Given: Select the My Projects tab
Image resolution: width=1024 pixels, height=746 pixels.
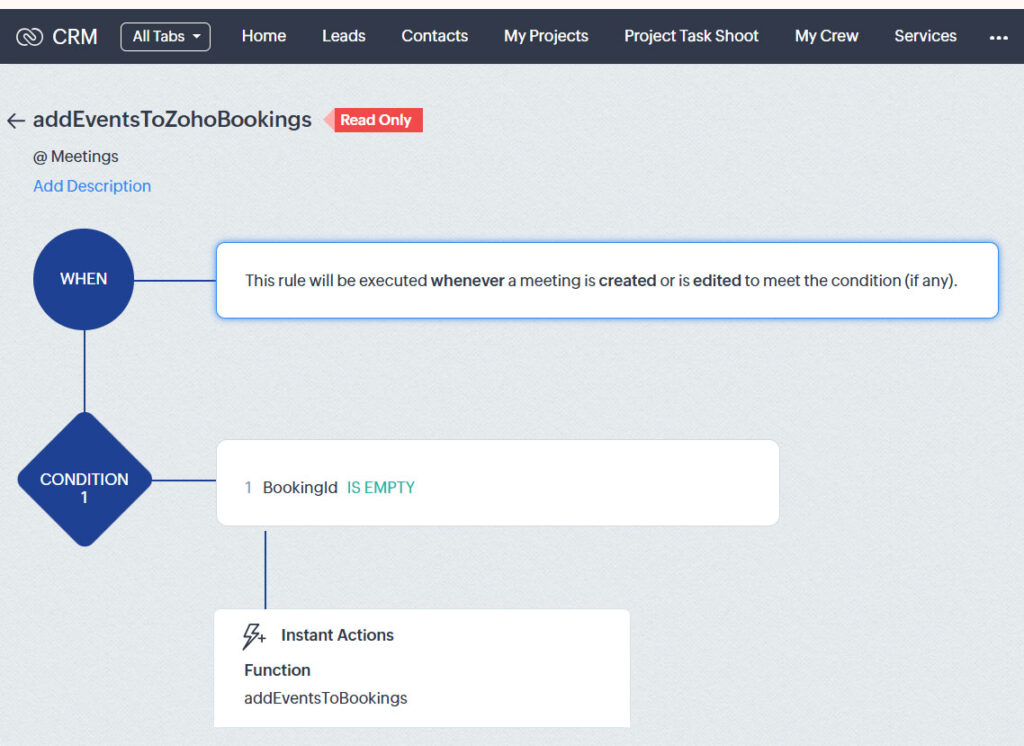Looking at the screenshot, I should click(546, 36).
